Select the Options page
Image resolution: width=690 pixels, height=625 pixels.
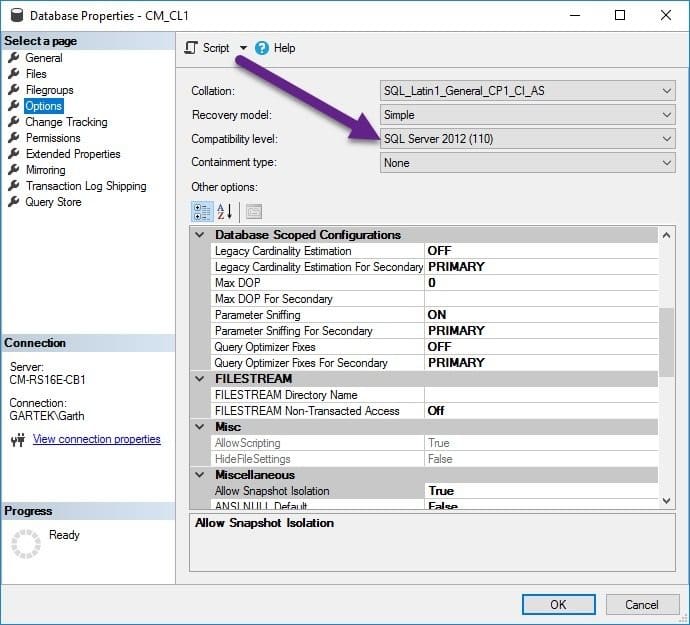(44, 106)
